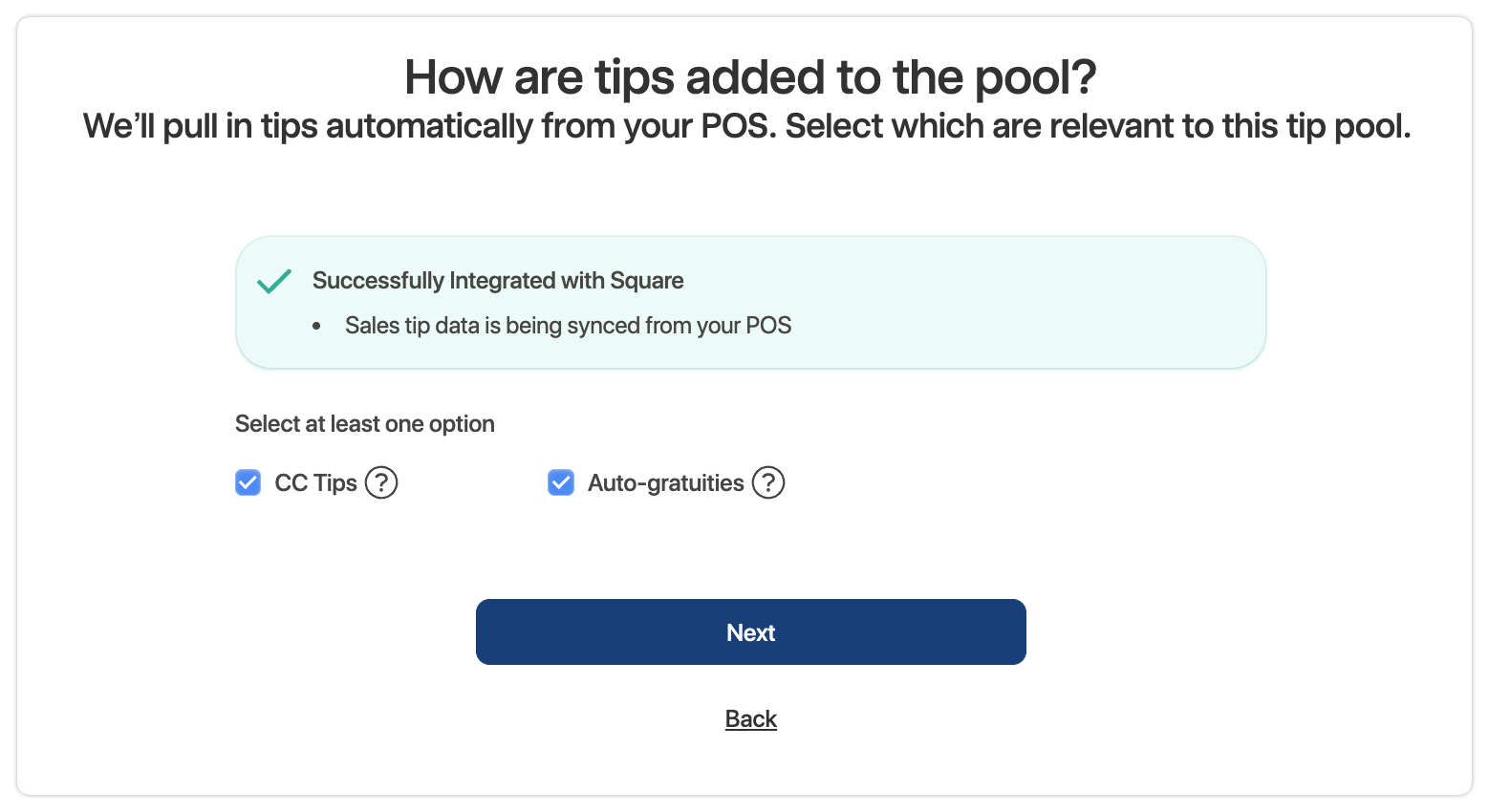Click the "Sales tip data is being synced" line
The image size is (1489, 812).
tap(568, 326)
